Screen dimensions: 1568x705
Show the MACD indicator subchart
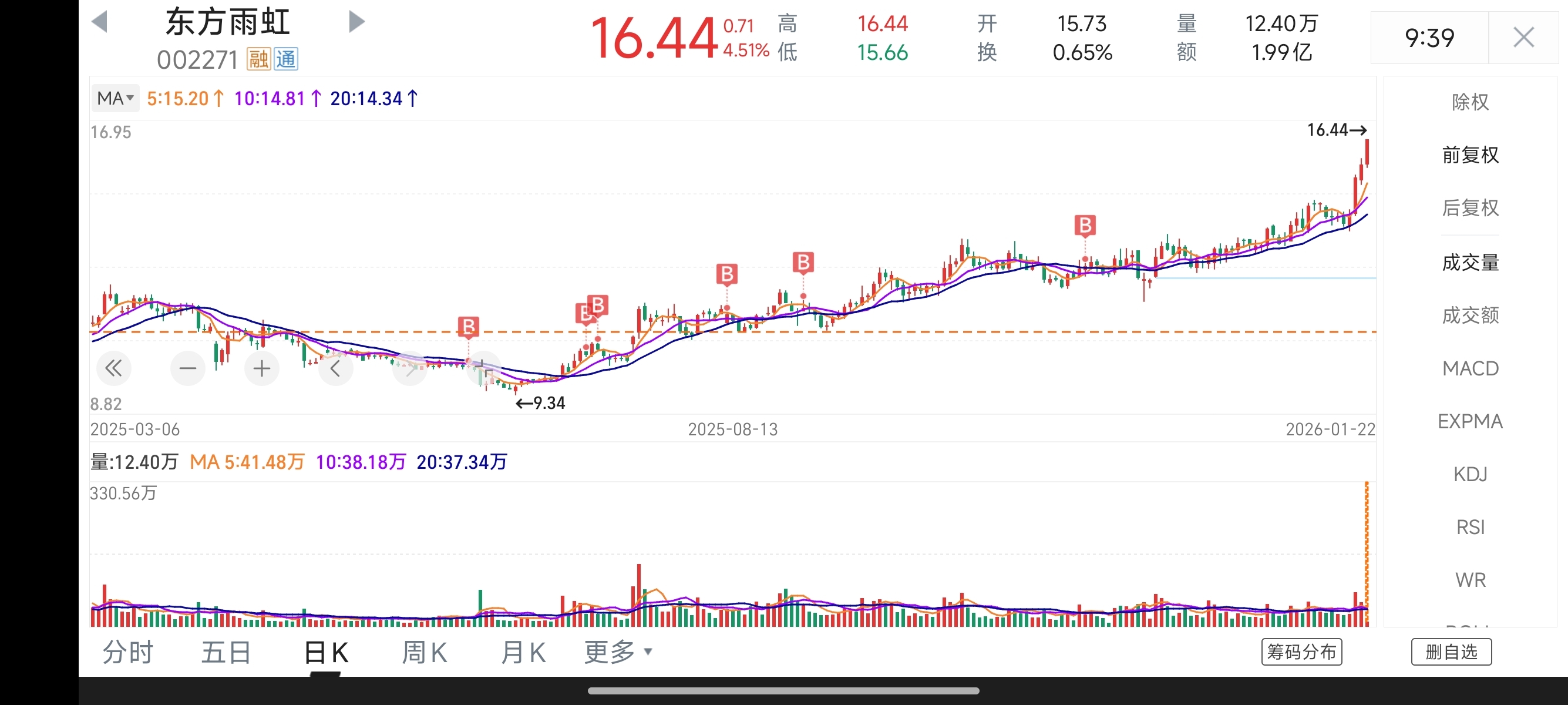click(x=1470, y=368)
